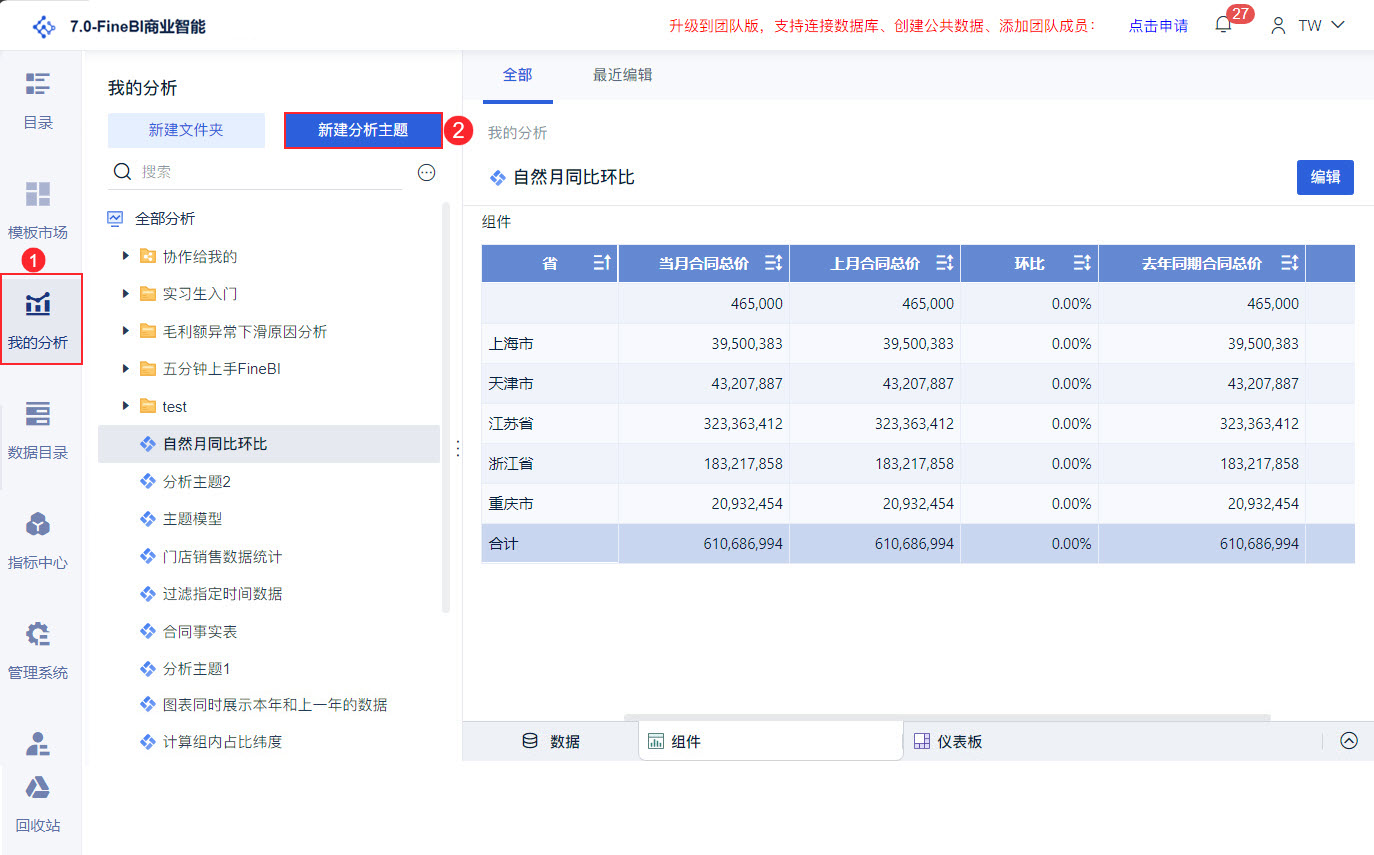Open the 模板市场 sidebar icon

(38, 194)
